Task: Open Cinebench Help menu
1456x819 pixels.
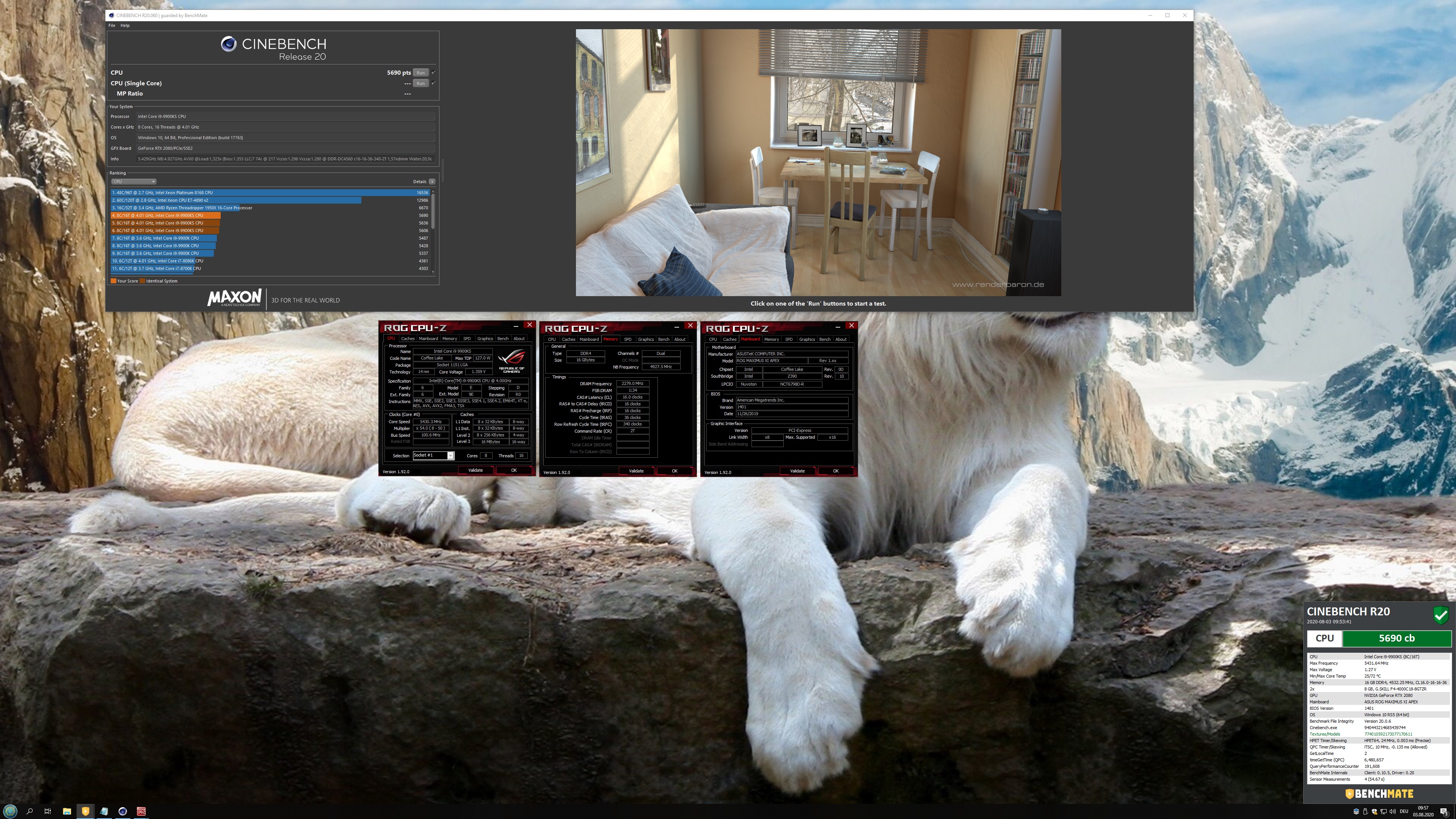Action: 125,25
